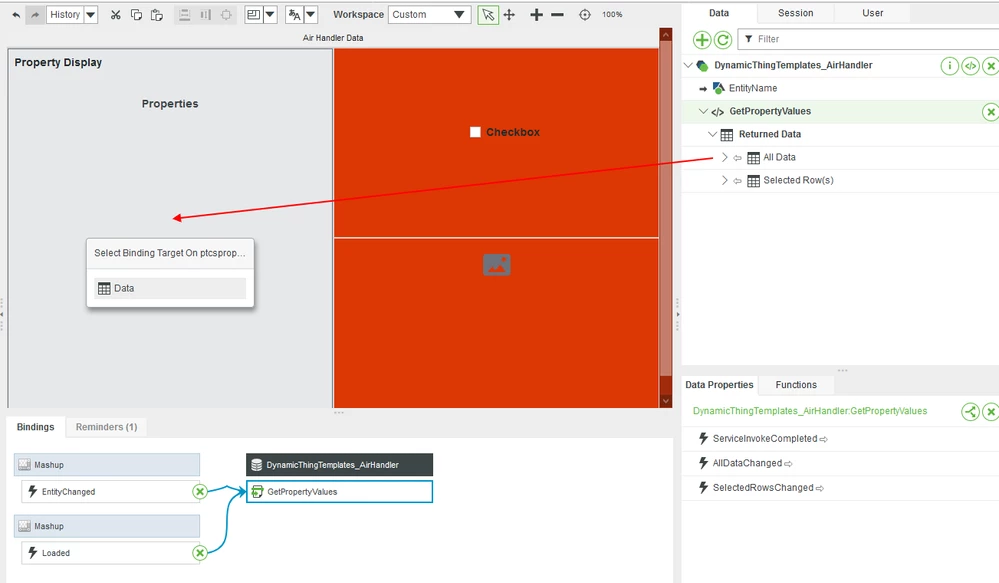Click the align vertically toolbar icon
Image resolution: width=999 pixels, height=583 pixels.
coord(205,15)
